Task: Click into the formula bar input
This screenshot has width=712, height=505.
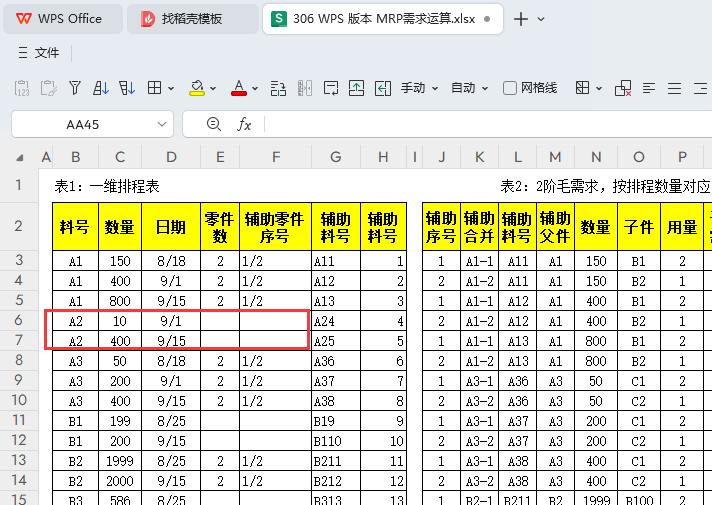Action: pos(488,124)
